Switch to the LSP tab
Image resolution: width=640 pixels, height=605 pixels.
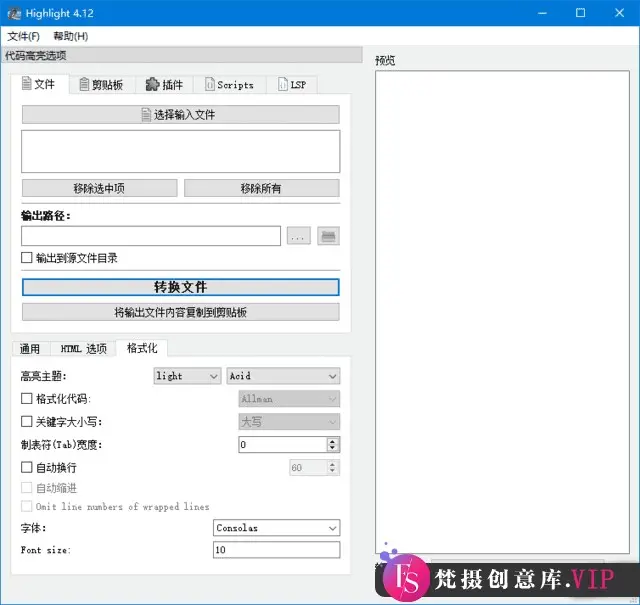point(292,85)
